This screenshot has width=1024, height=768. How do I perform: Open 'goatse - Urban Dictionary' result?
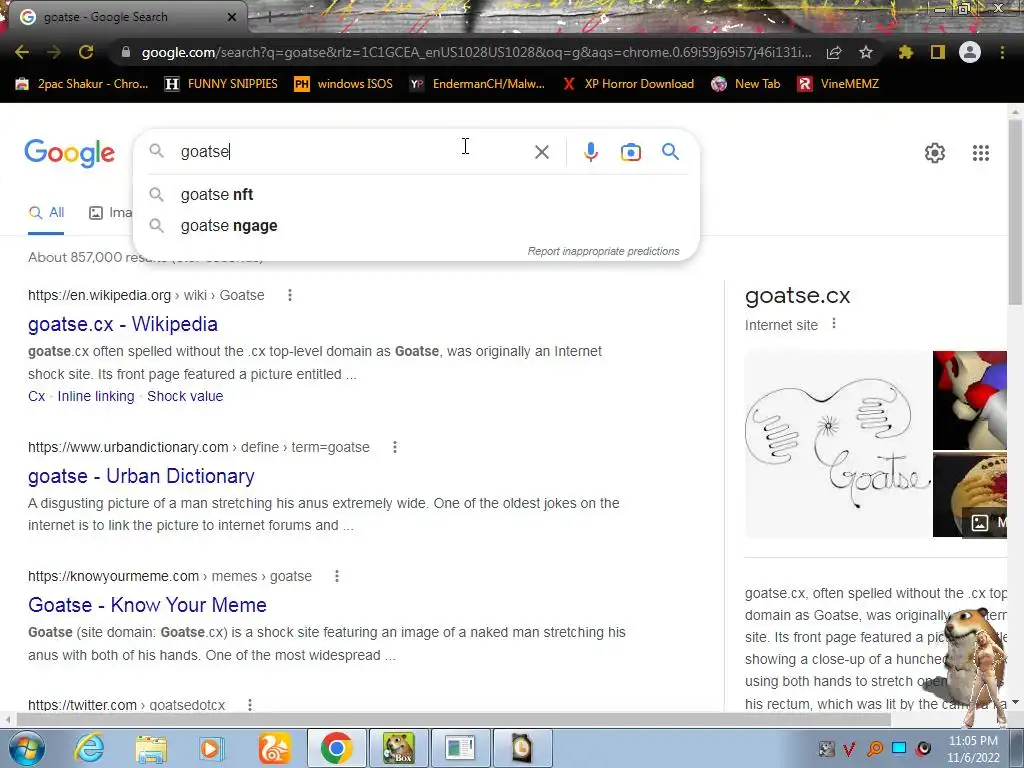(x=141, y=476)
